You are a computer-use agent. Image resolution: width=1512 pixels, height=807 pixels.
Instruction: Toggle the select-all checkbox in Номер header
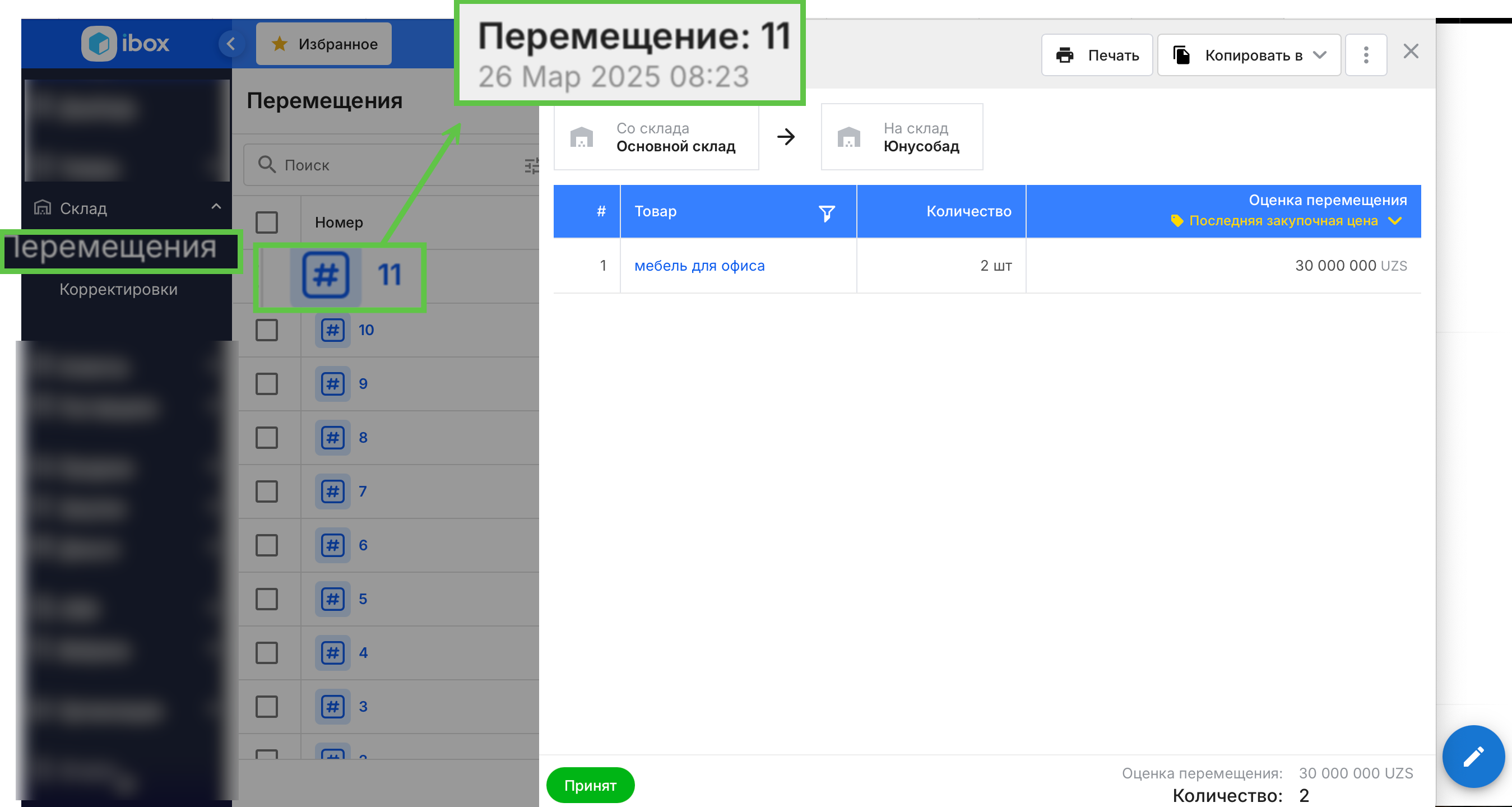[267, 222]
